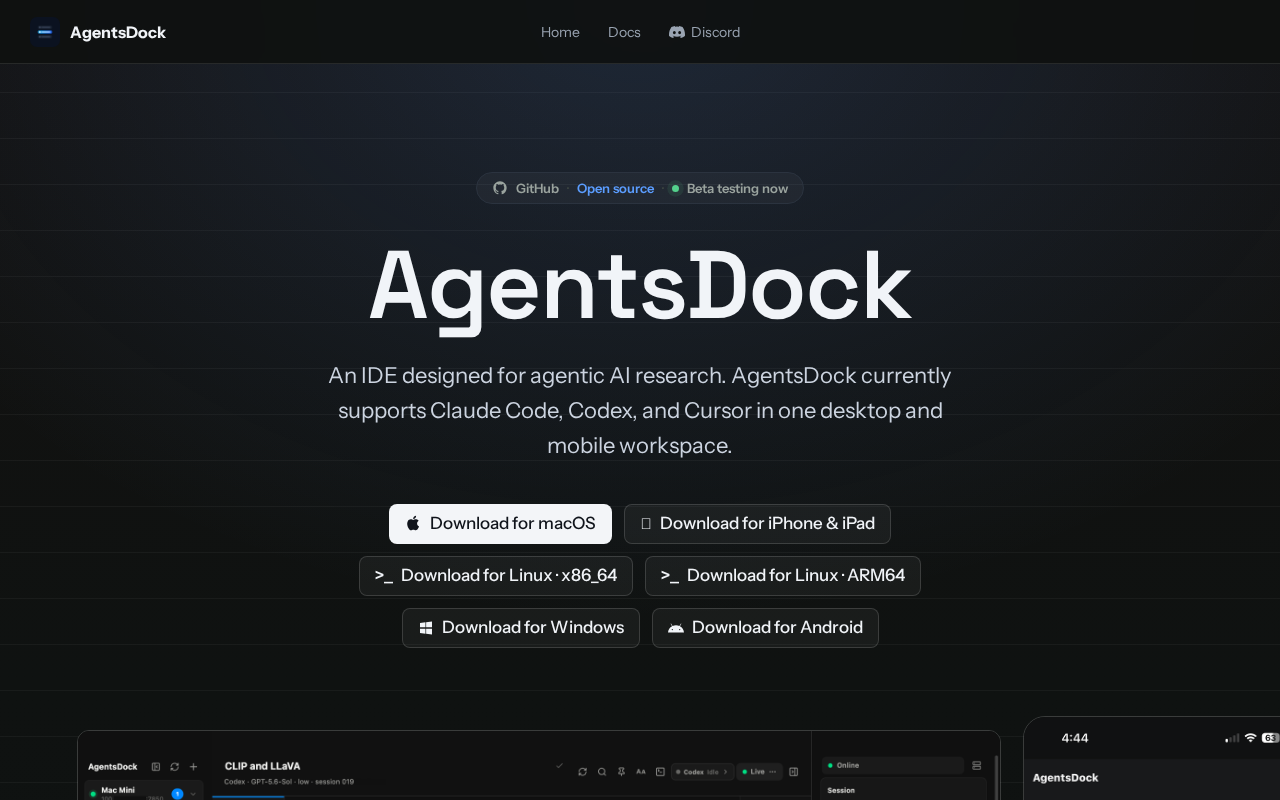Click the plus icon in desktop preview sidebar
Viewport: 1280px width, 800px height.
click(x=193, y=767)
